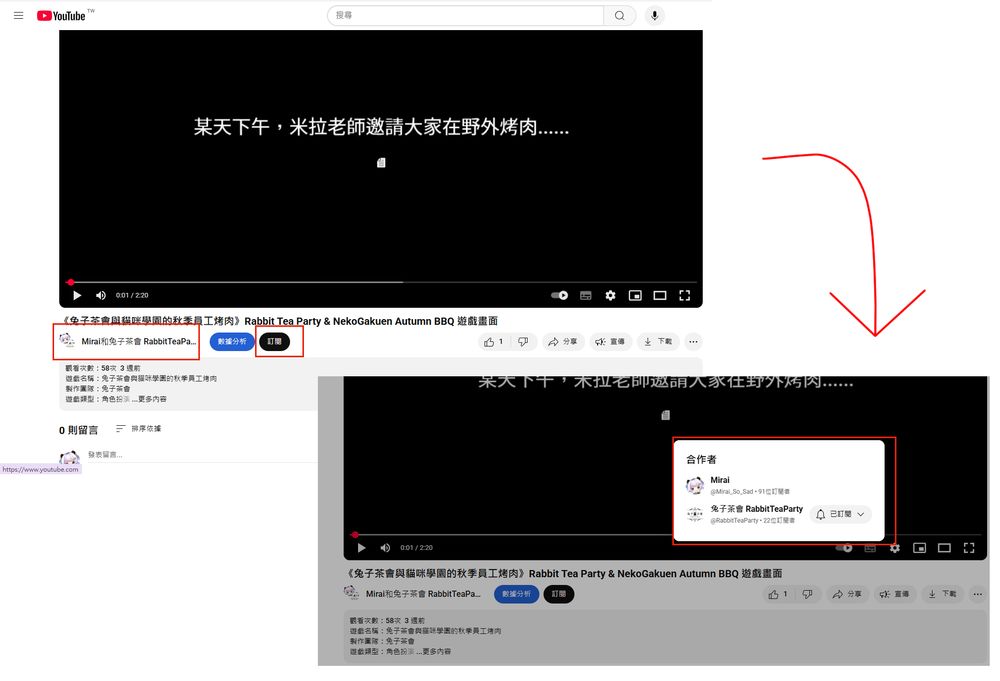The height and width of the screenshot is (681, 1000).
Task: Like the video in the dimmed screenshot
Action: pos(778,594)
